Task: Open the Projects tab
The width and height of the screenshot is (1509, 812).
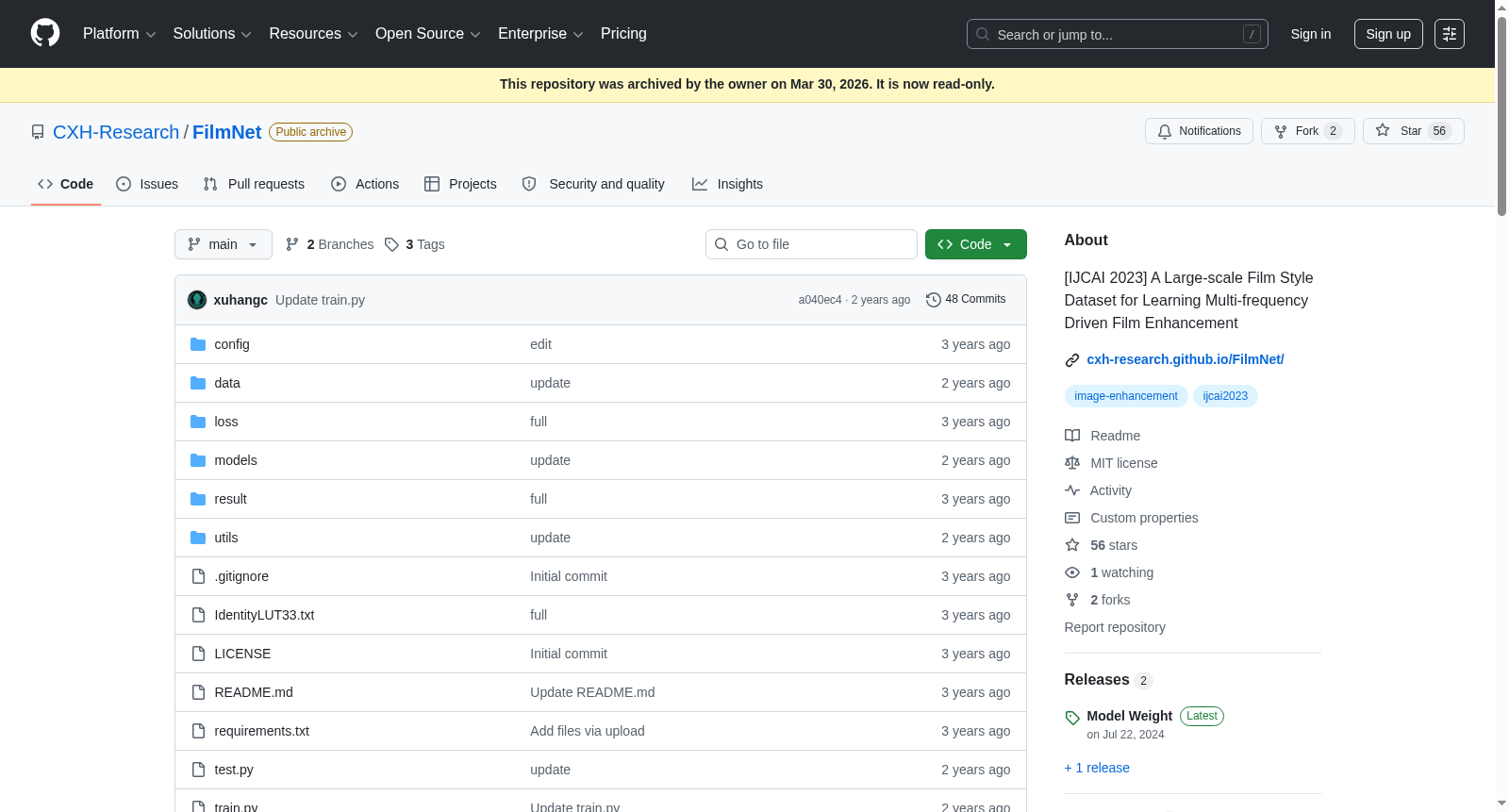Action: pos(460,184)
